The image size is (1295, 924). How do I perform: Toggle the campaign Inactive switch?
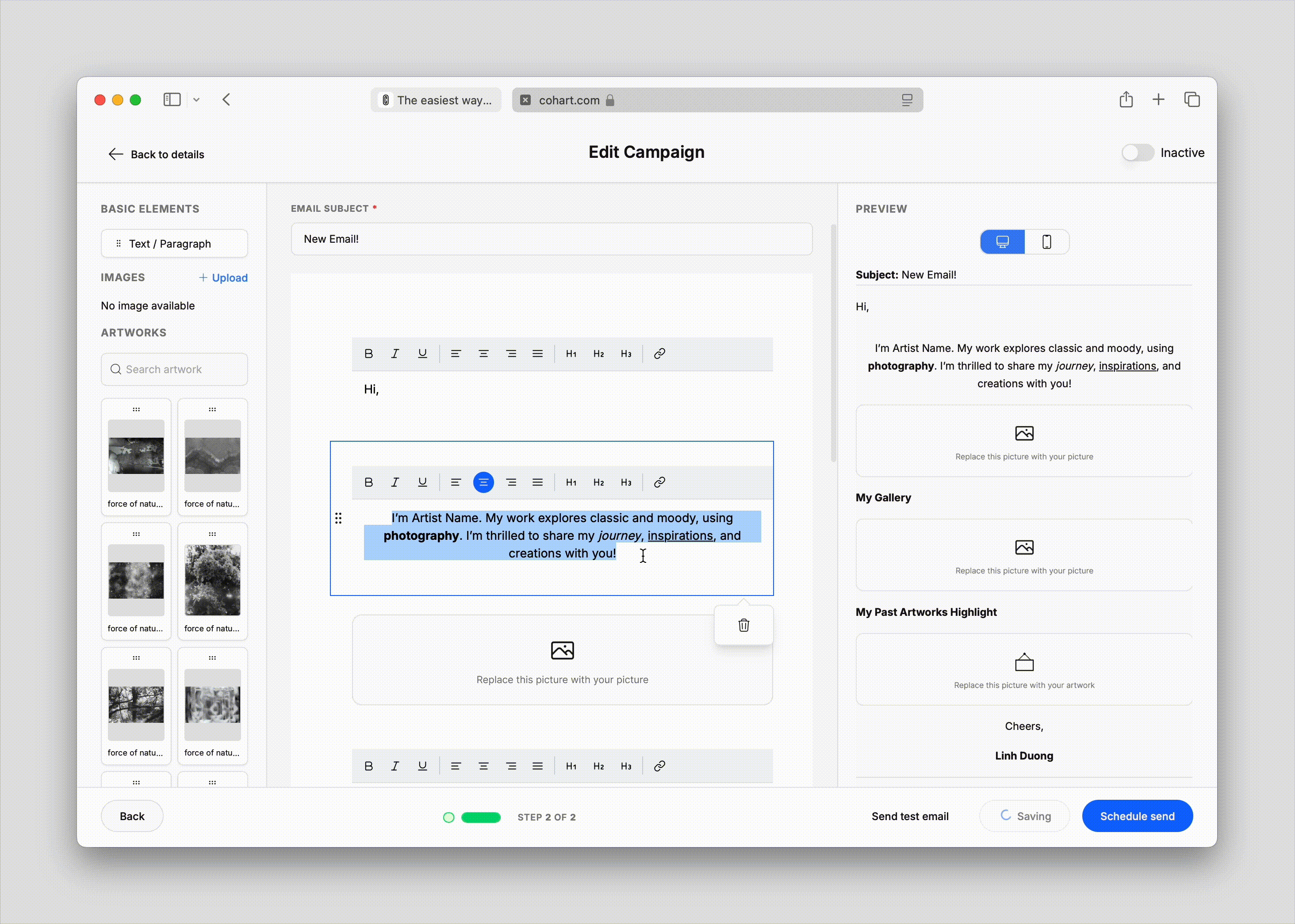[1137, 153]
